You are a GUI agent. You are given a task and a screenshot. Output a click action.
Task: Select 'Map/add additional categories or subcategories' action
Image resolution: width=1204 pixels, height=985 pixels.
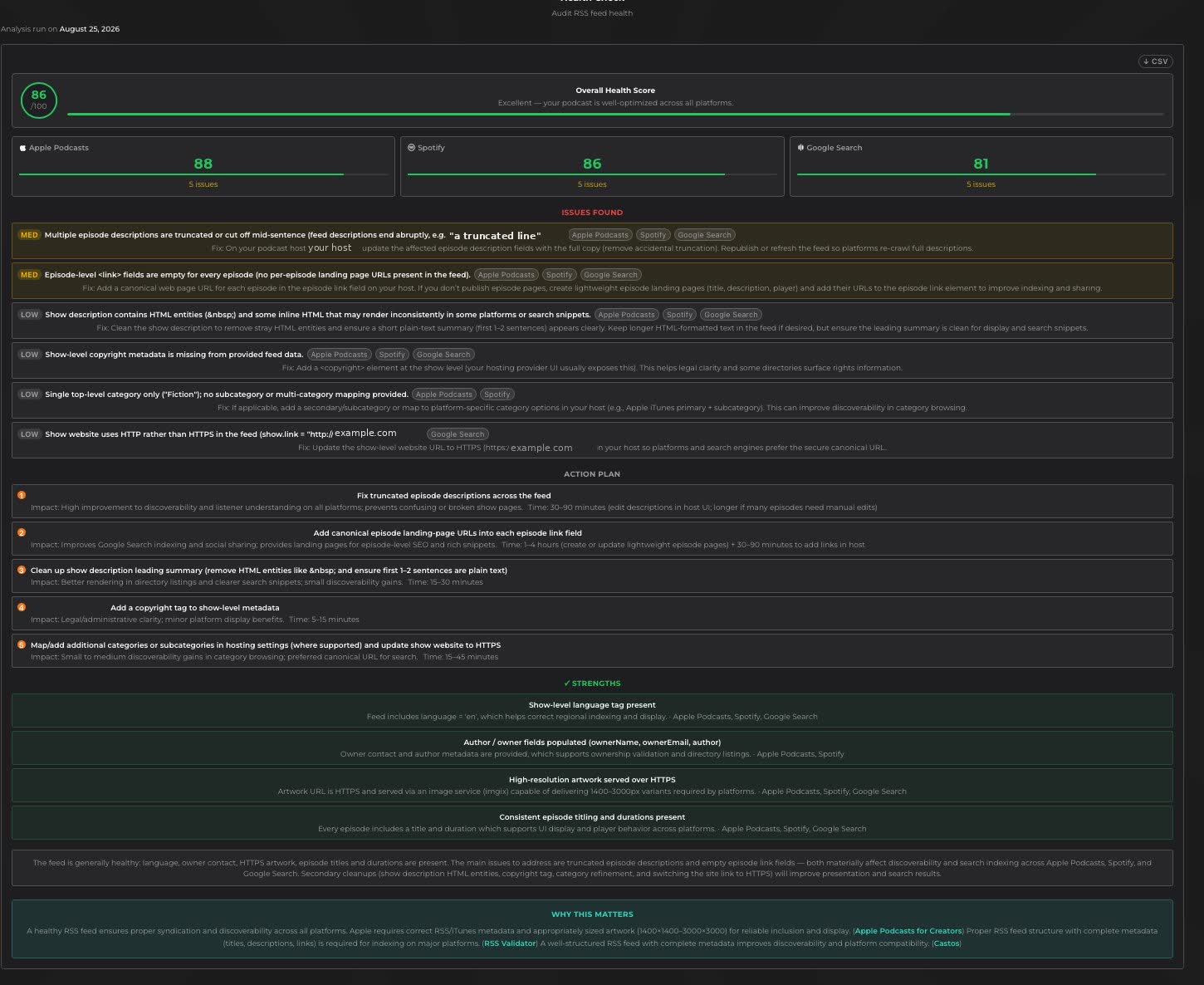266,645
